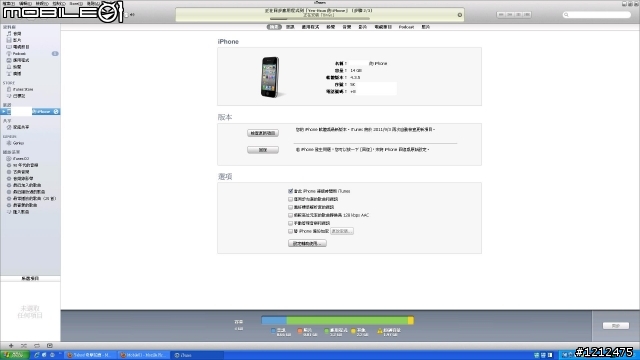Switch to the Photos device tab
Image resolution: width=640 pixels, height=360 pixels.
pos(426,27)
